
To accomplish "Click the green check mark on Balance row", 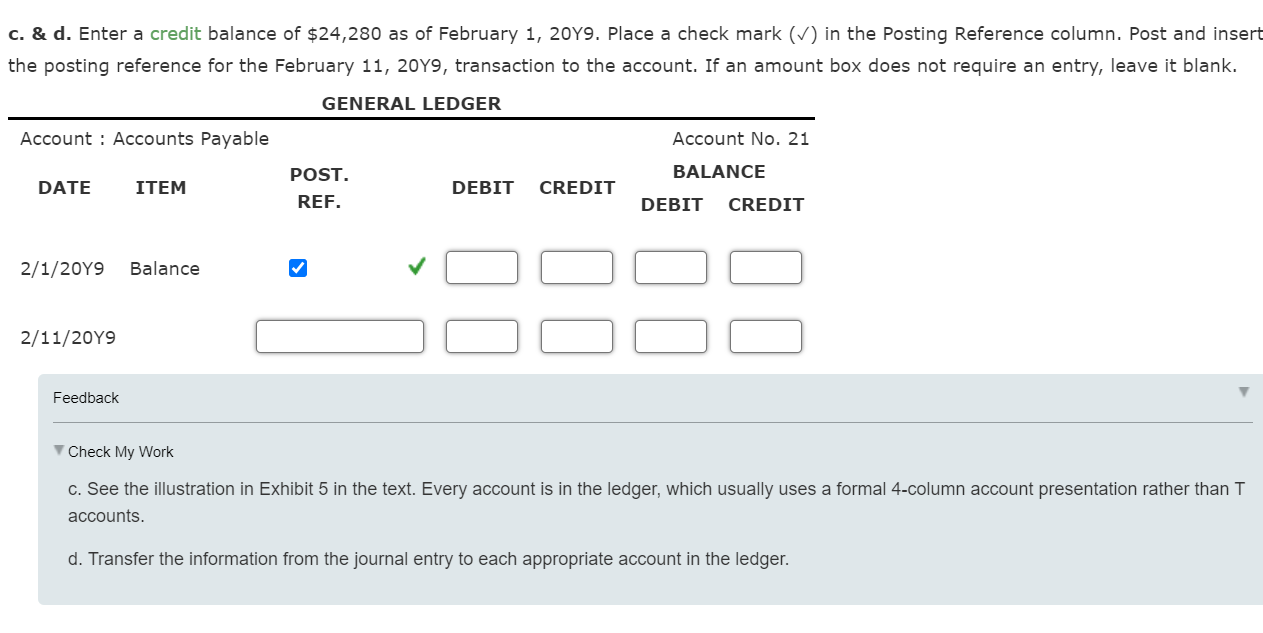I will (415, 267).
